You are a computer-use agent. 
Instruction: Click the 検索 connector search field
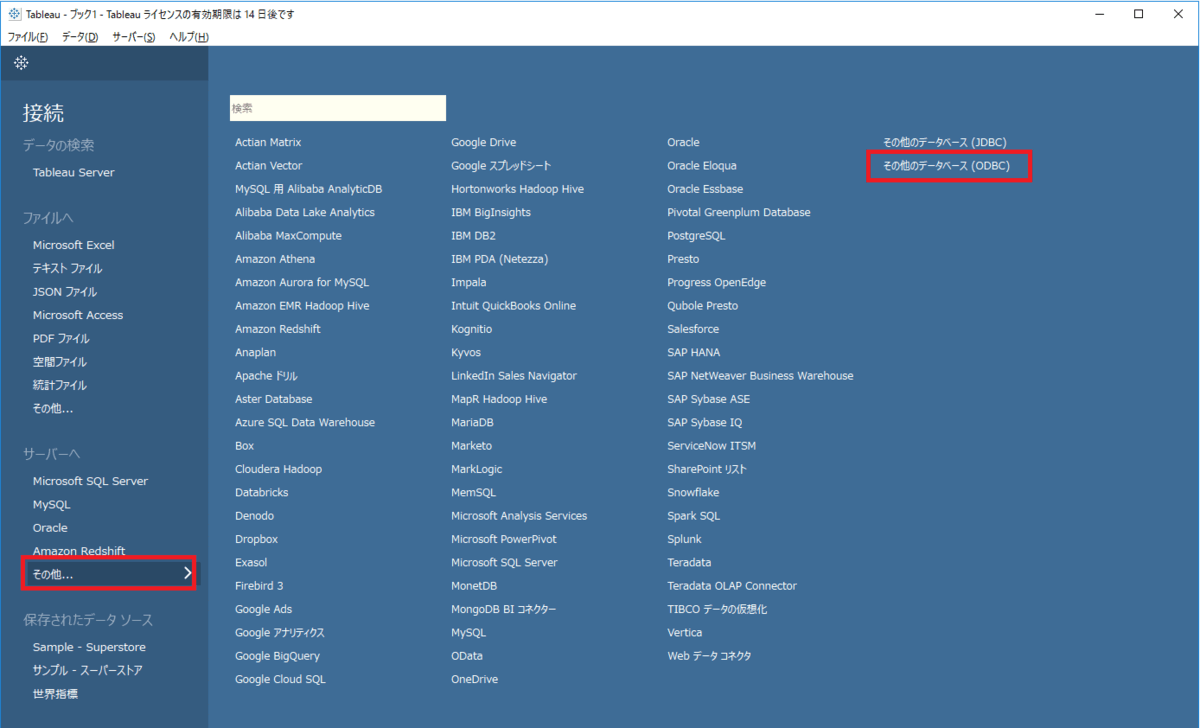coord(338,108)
